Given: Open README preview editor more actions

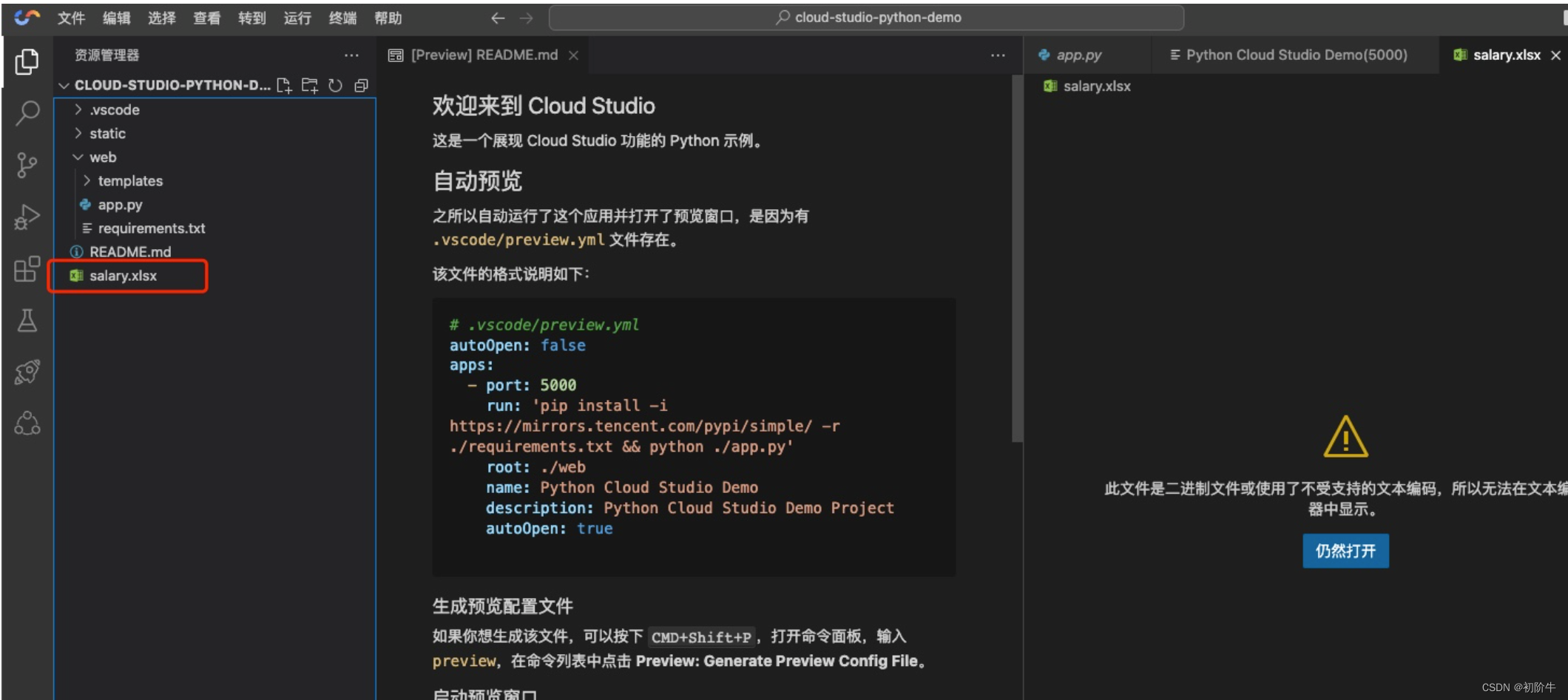Looking at the screenshot, I should point(998,55).
